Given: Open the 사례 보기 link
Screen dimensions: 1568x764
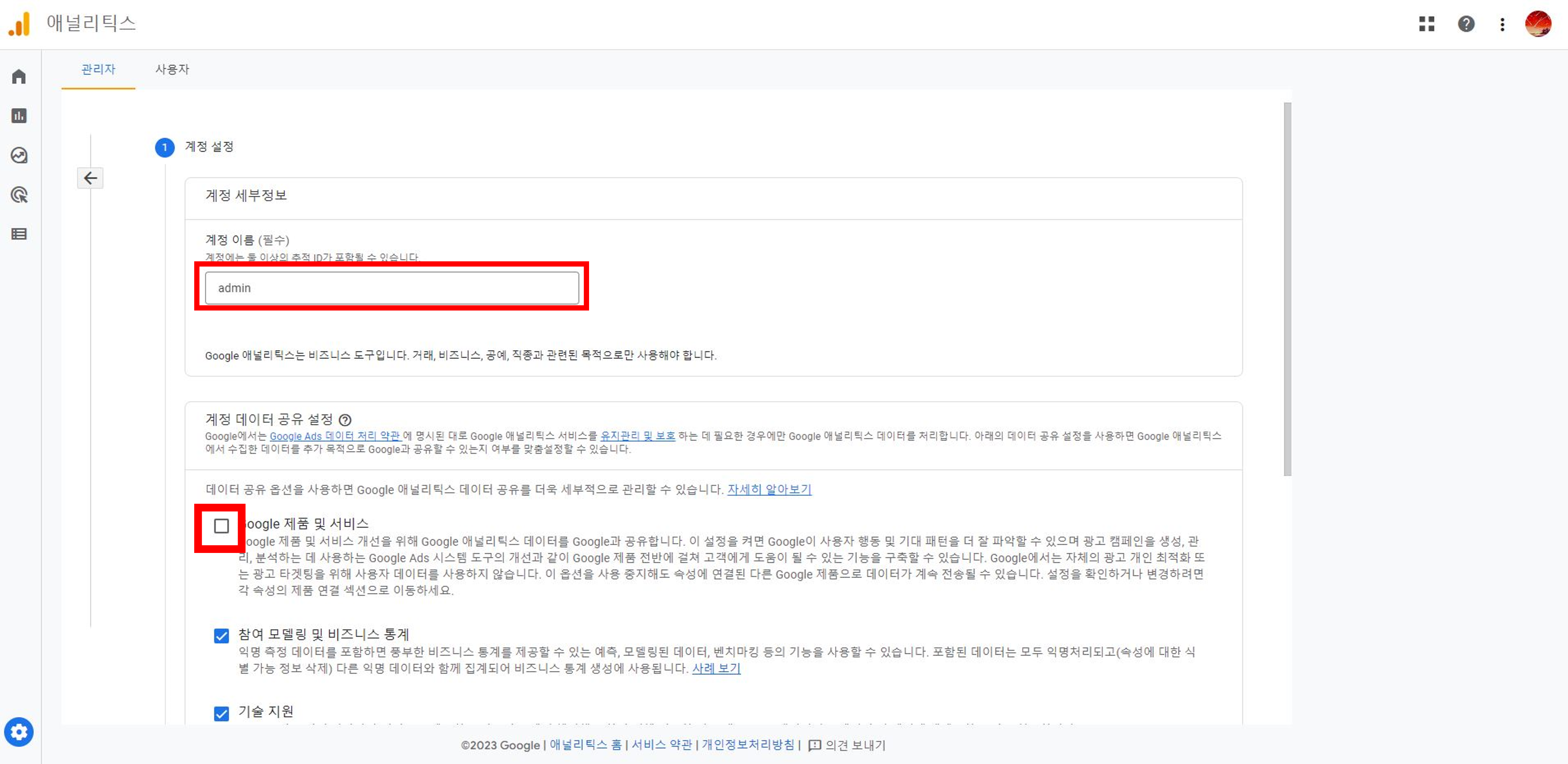Looking at the screenshot, I should point(716,668).
